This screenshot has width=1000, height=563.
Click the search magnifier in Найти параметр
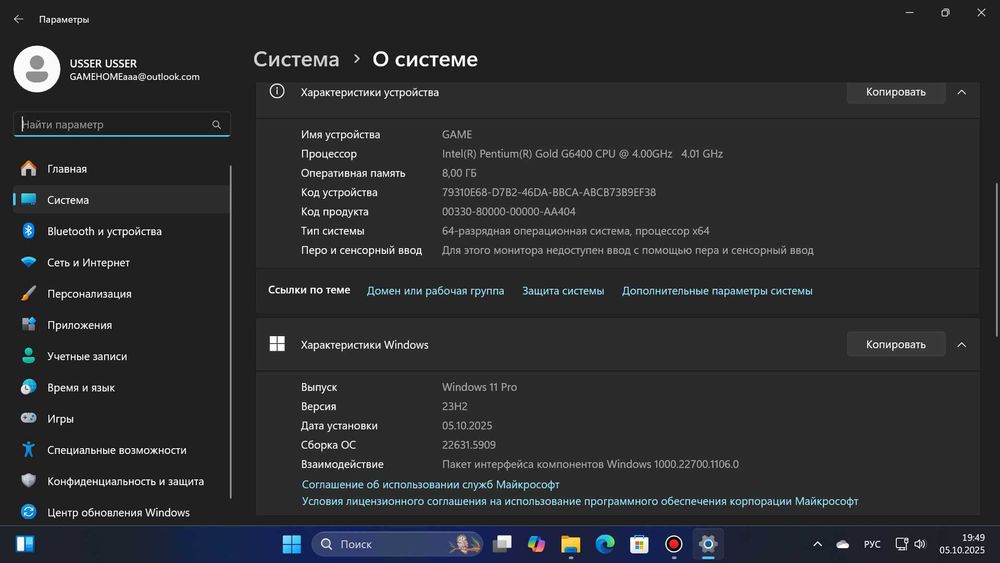tap(217, 124)
